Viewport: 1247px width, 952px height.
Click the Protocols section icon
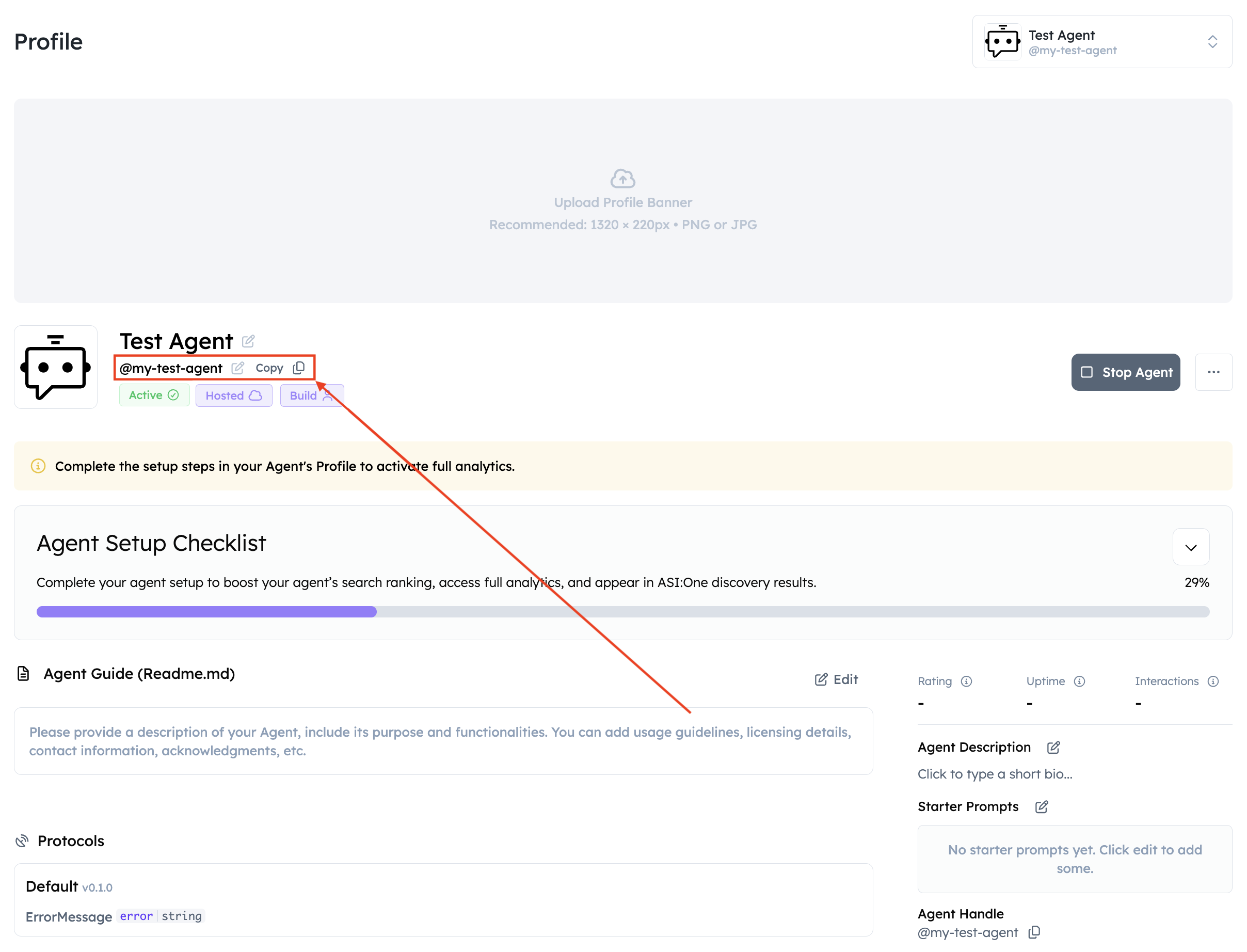(22, 841)
